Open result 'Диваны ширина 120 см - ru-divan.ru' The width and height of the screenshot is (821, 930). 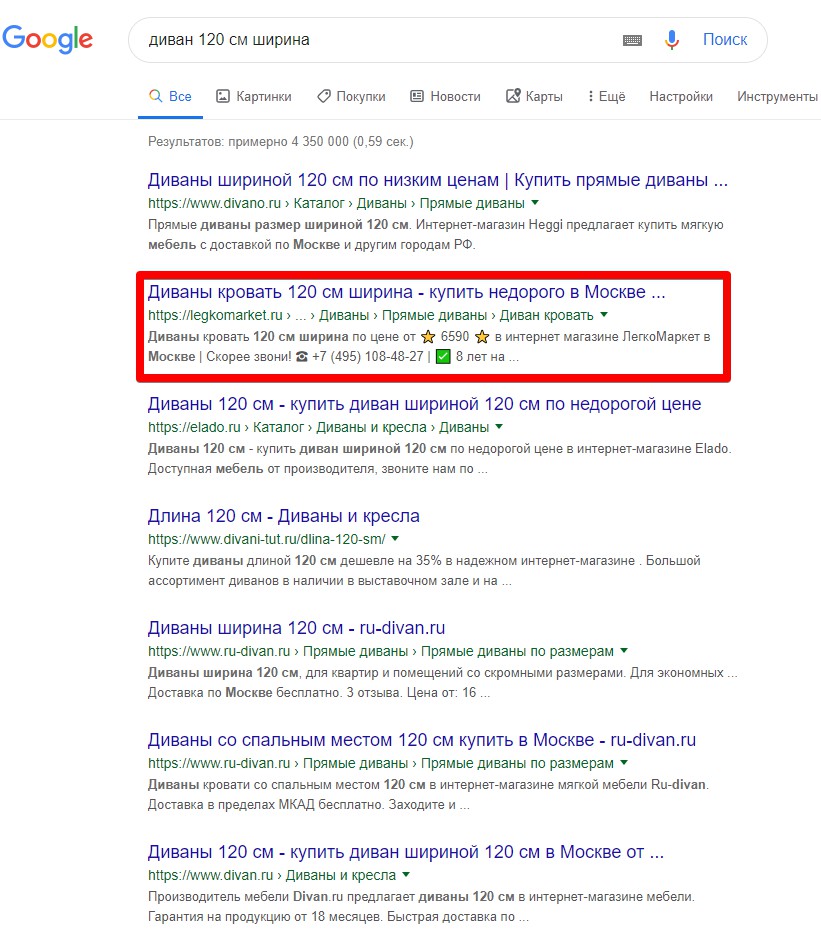click(296, 628)
